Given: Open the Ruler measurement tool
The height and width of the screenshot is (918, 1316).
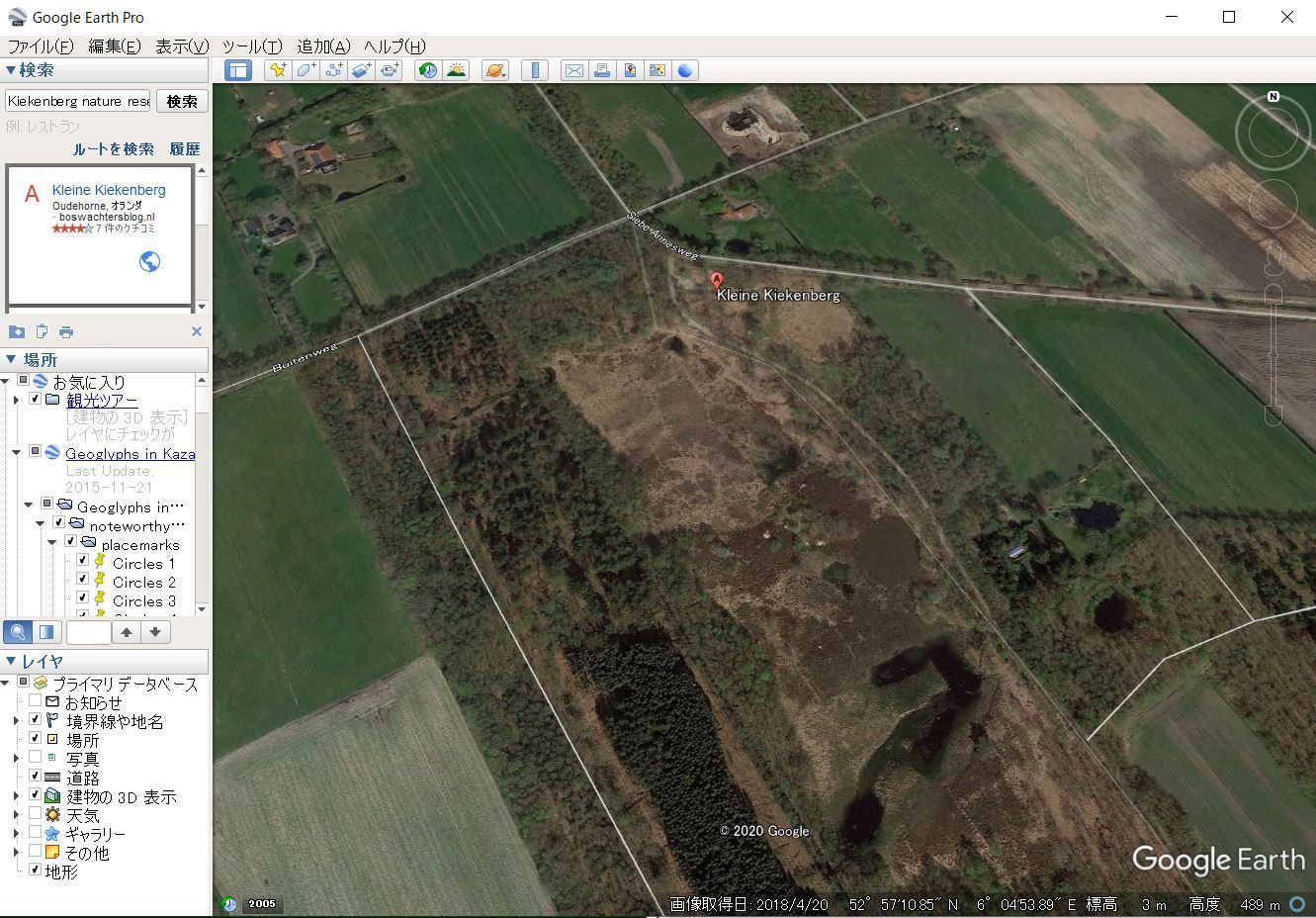Looking at the screenshot, I should 535,70.
